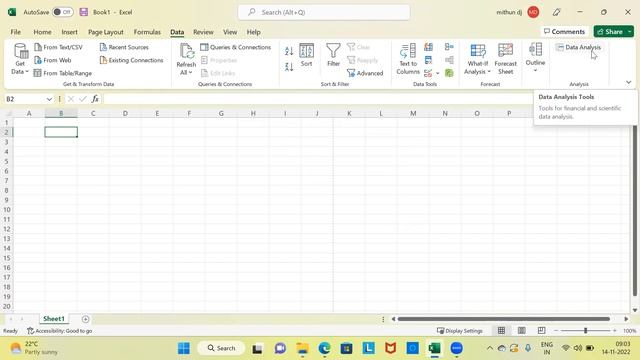Open the Get Data menu

tap(20, 59)
